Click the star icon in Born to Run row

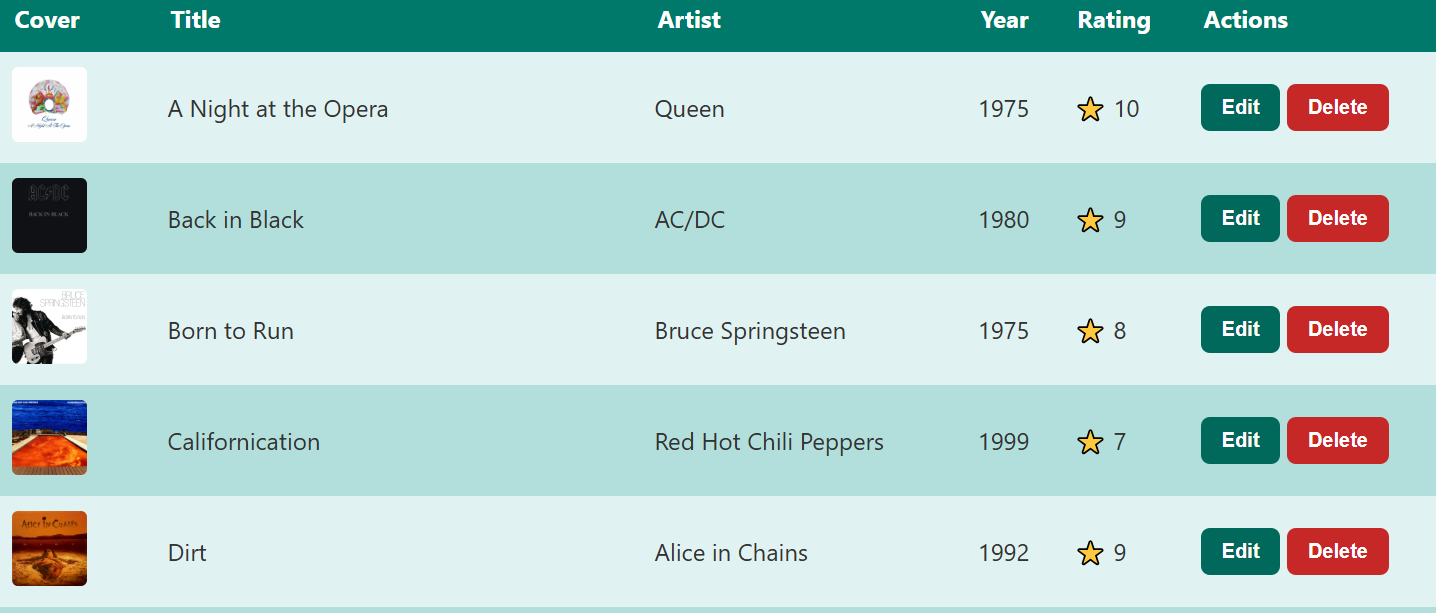(x=1090, y=331)
